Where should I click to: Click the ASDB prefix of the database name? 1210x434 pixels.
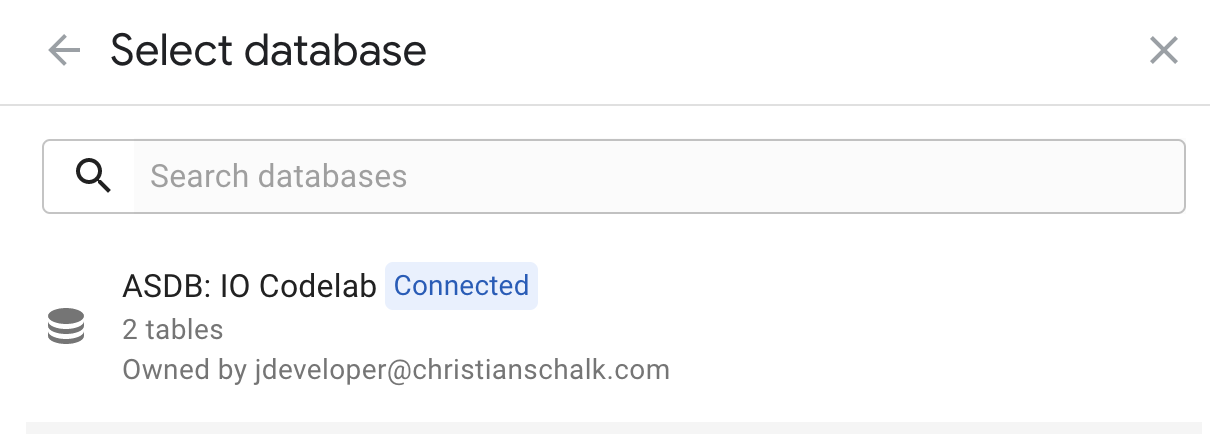(151, 286)
